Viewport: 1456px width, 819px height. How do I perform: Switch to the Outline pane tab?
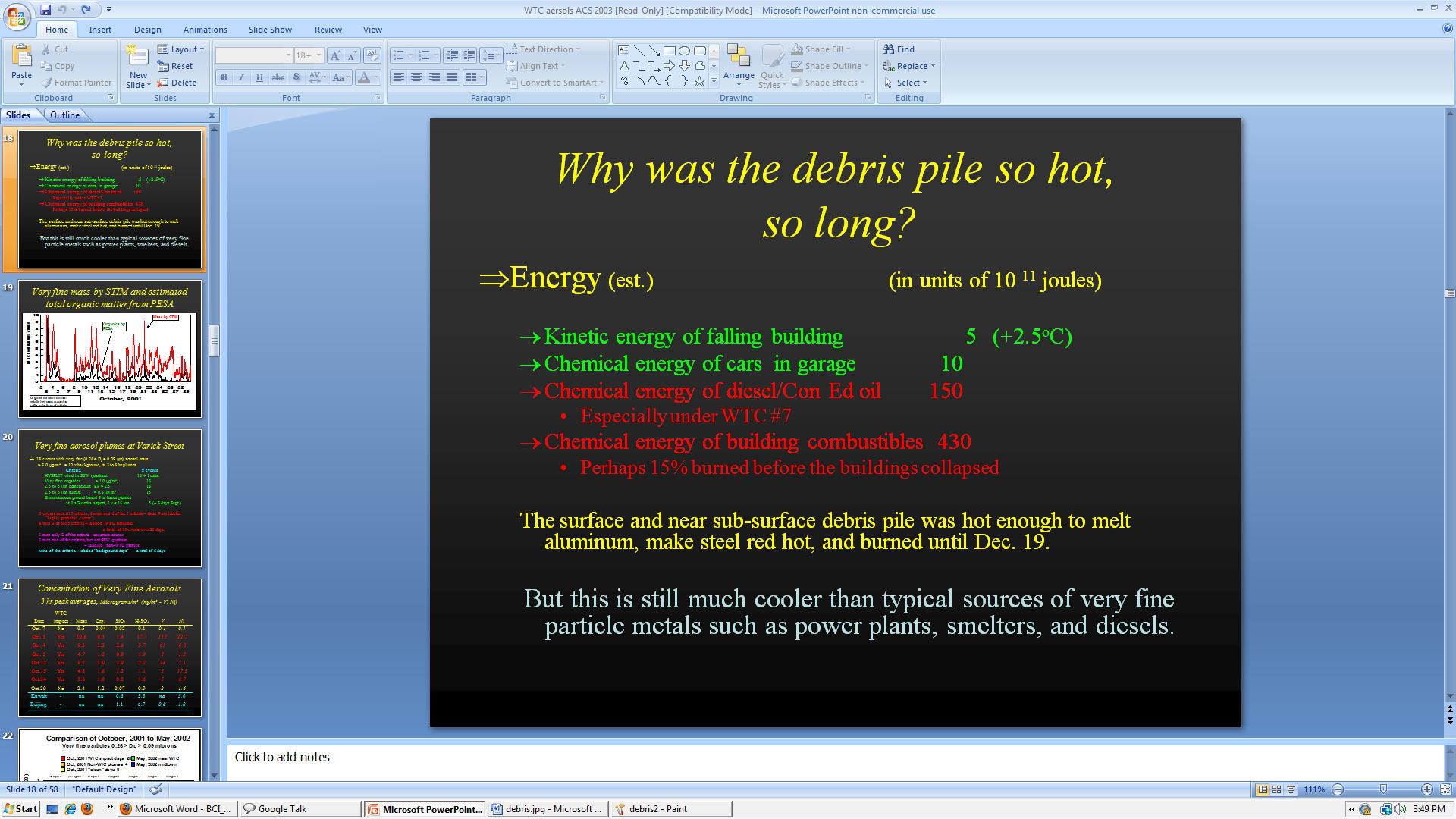64,115
